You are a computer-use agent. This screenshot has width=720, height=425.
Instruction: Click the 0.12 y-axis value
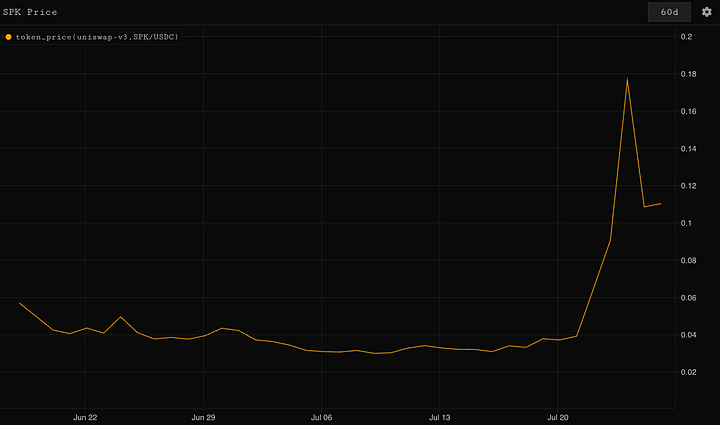688,186
